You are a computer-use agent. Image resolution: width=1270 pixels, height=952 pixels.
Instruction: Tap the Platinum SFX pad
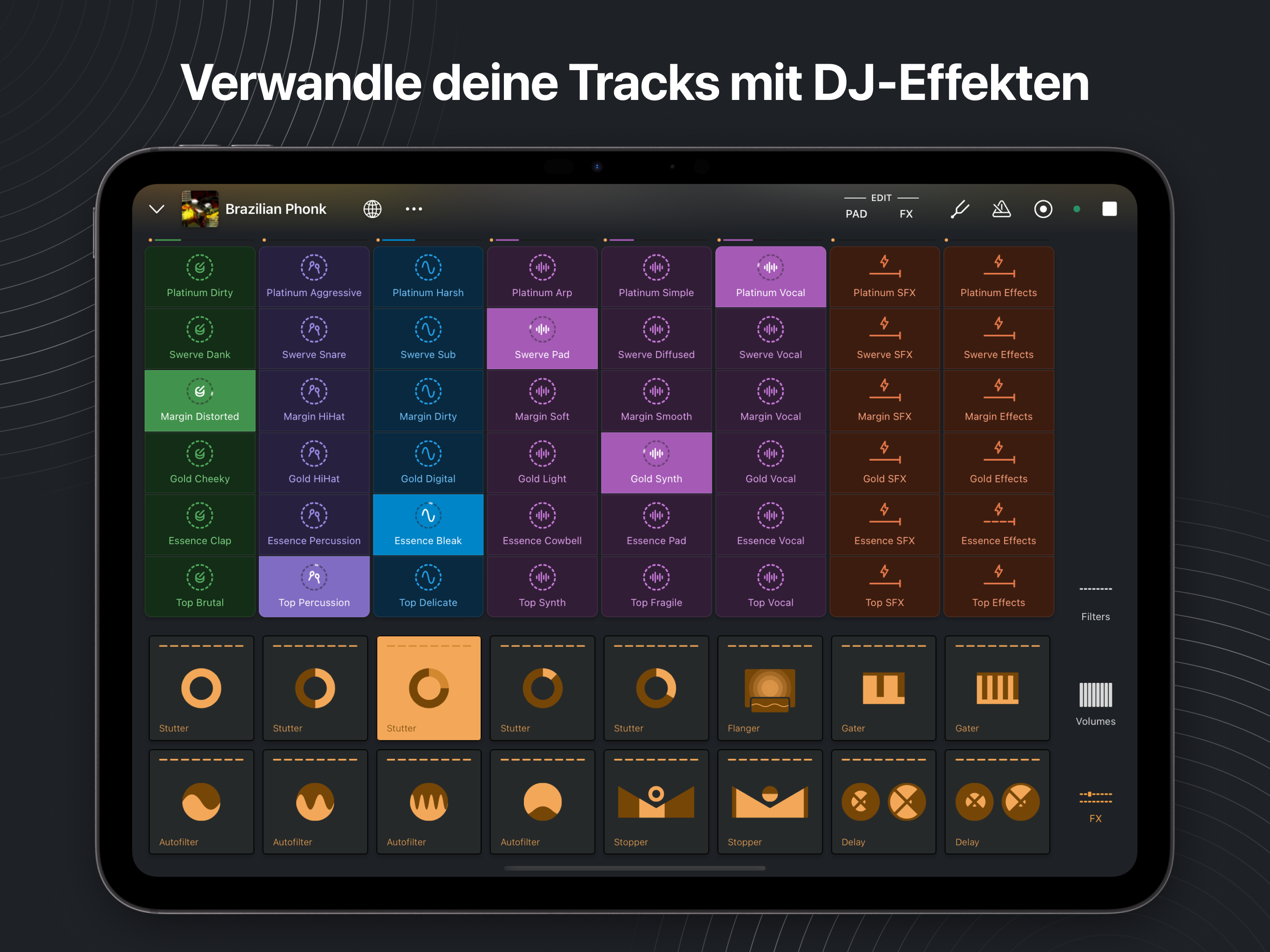pos(884,277)
